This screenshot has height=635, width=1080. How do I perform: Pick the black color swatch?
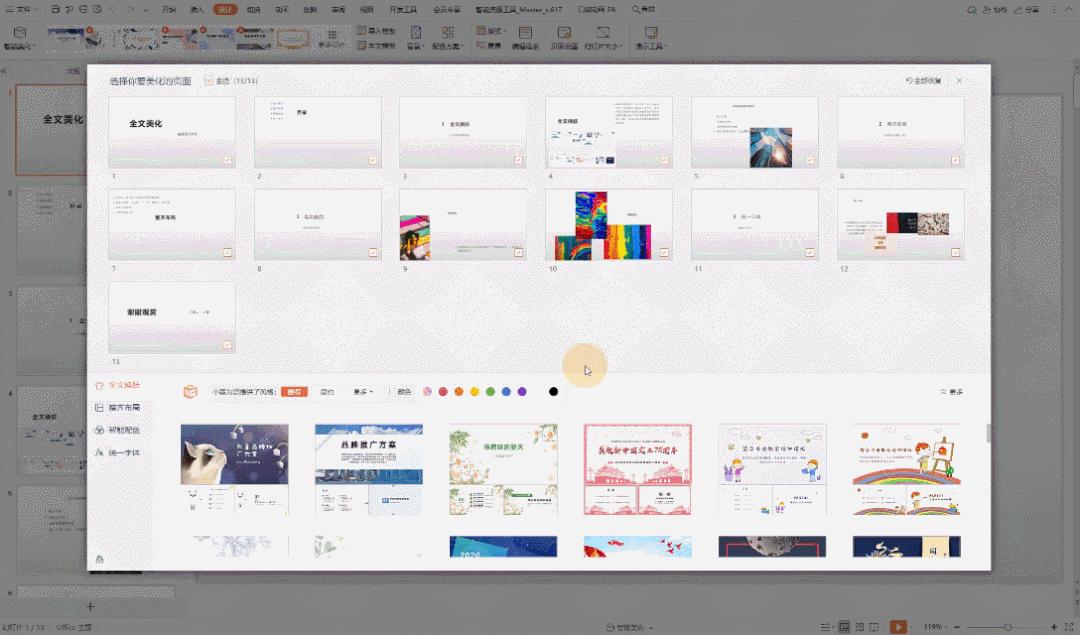tap(553, 392)
